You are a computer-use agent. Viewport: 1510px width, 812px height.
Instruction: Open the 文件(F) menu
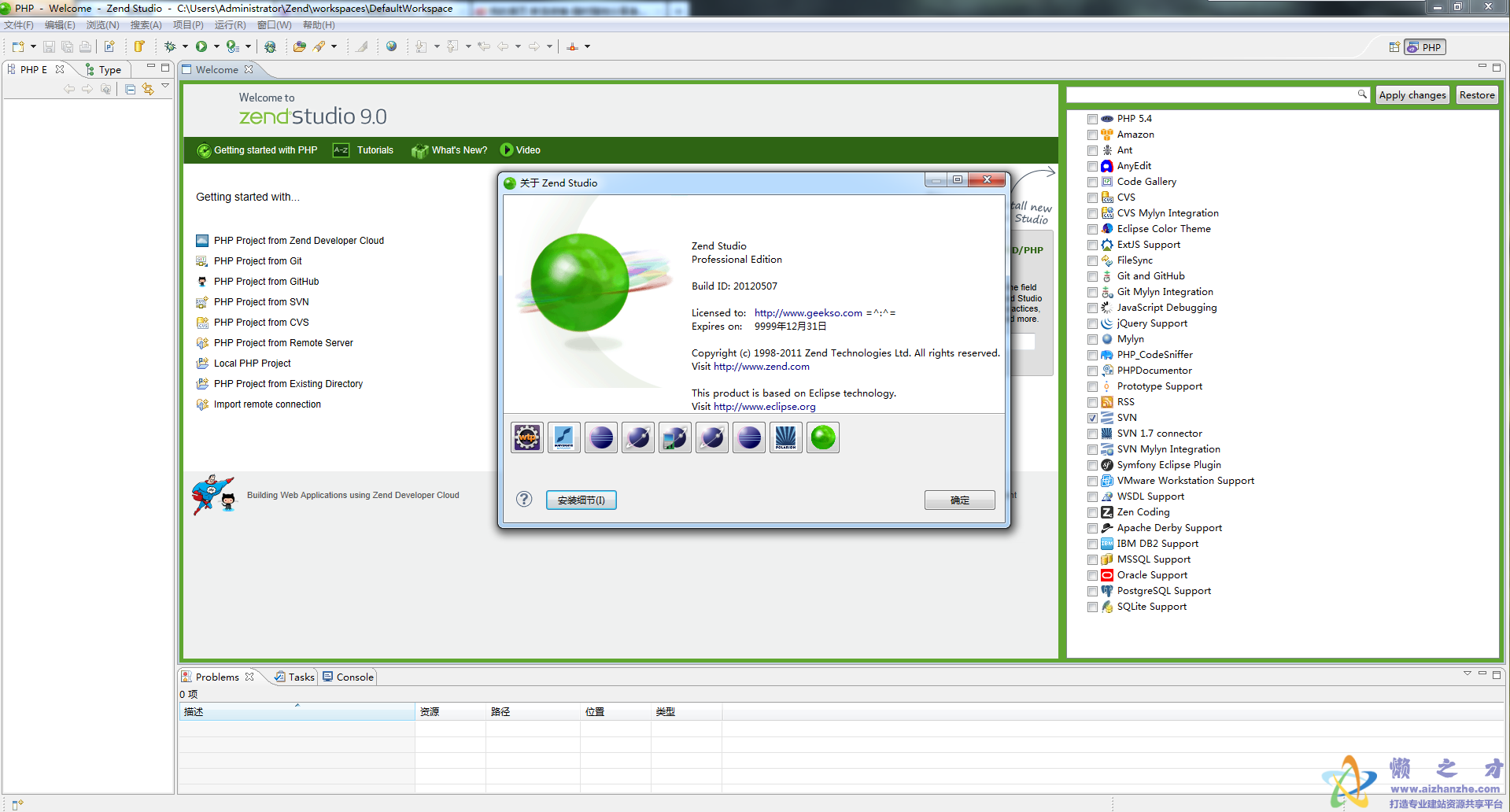click(x=19, y=25)
